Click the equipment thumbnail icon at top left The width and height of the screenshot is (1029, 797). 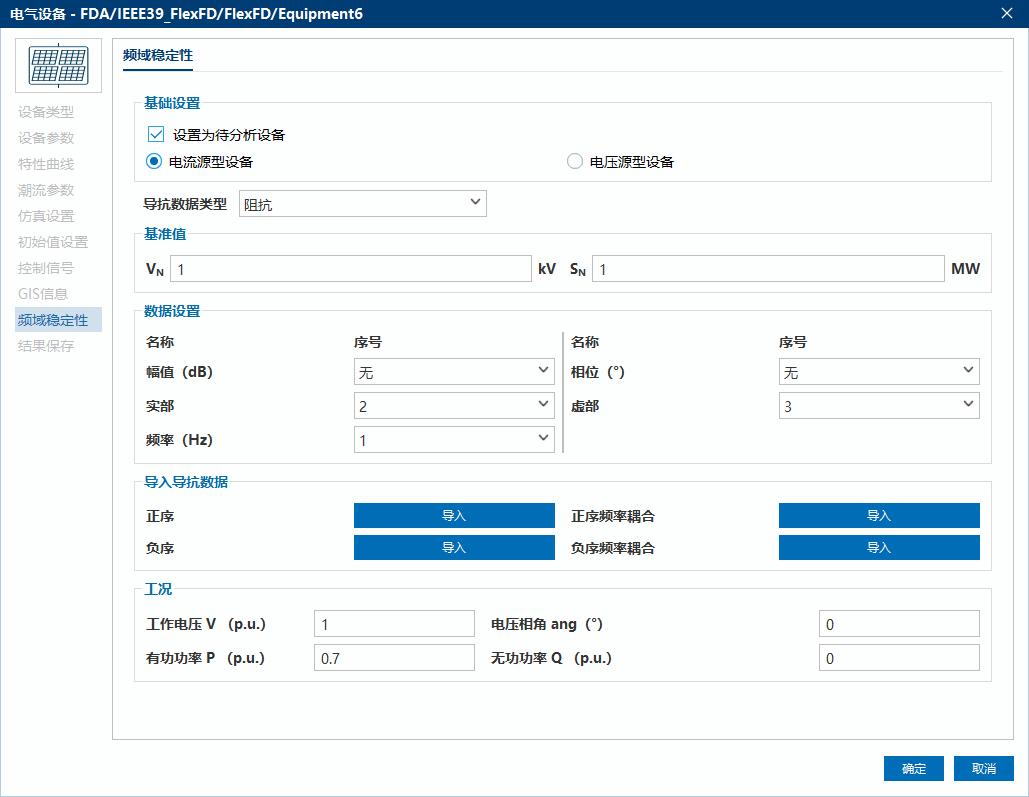pos(58,65)
